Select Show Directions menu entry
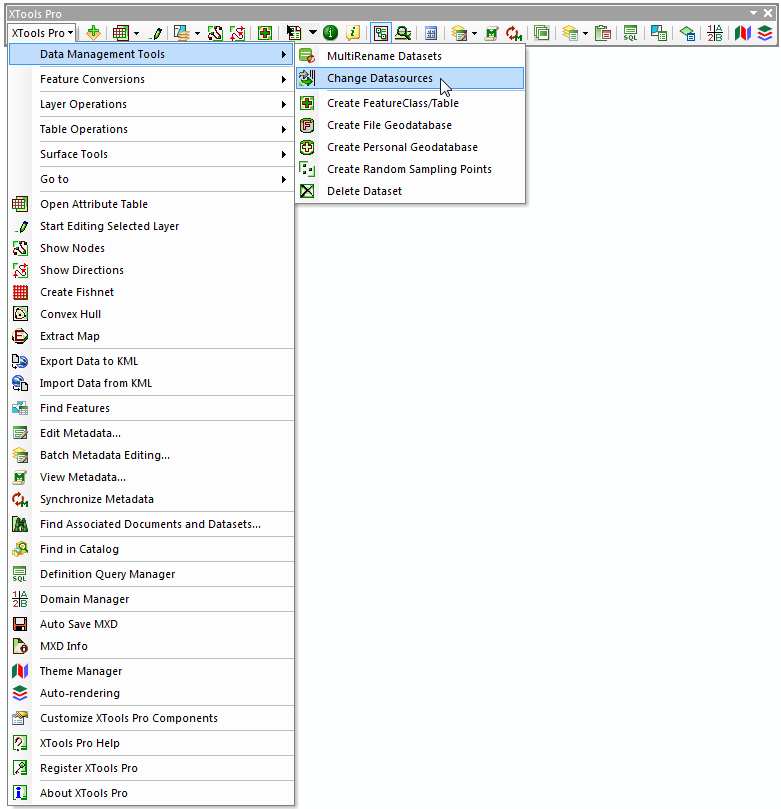 click(151, 270)
